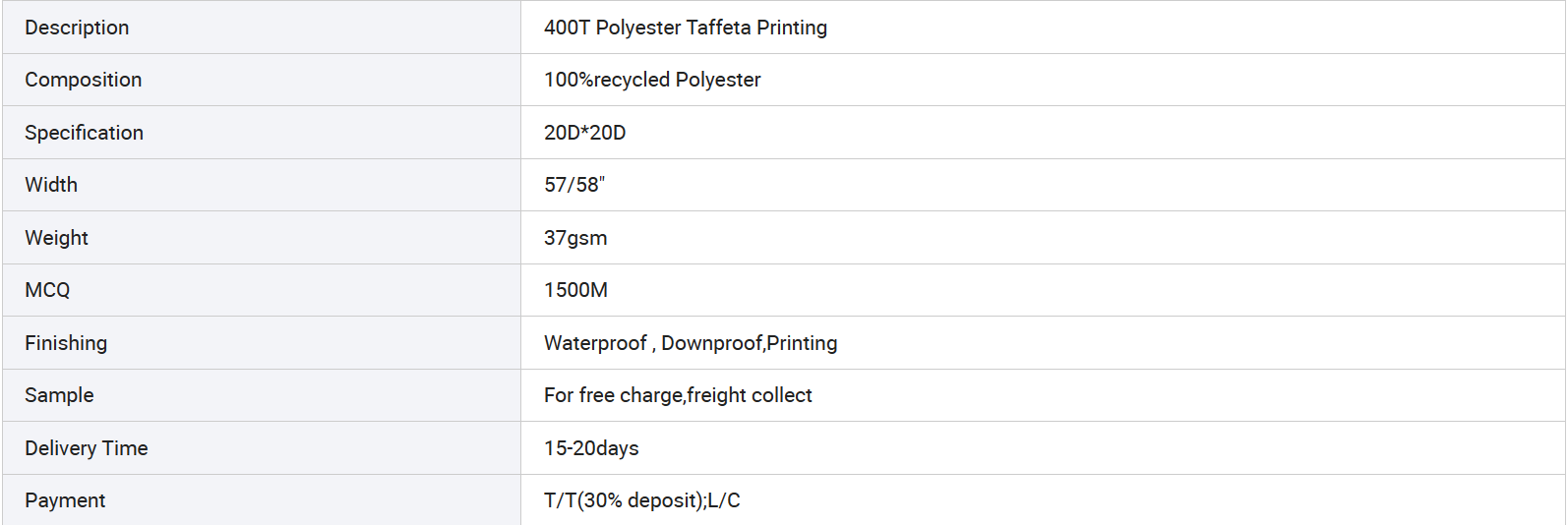Screen dimensions: 1568x525
Task: Select the Waterproof, Downproof, Printing text
Action: point(691,343)
